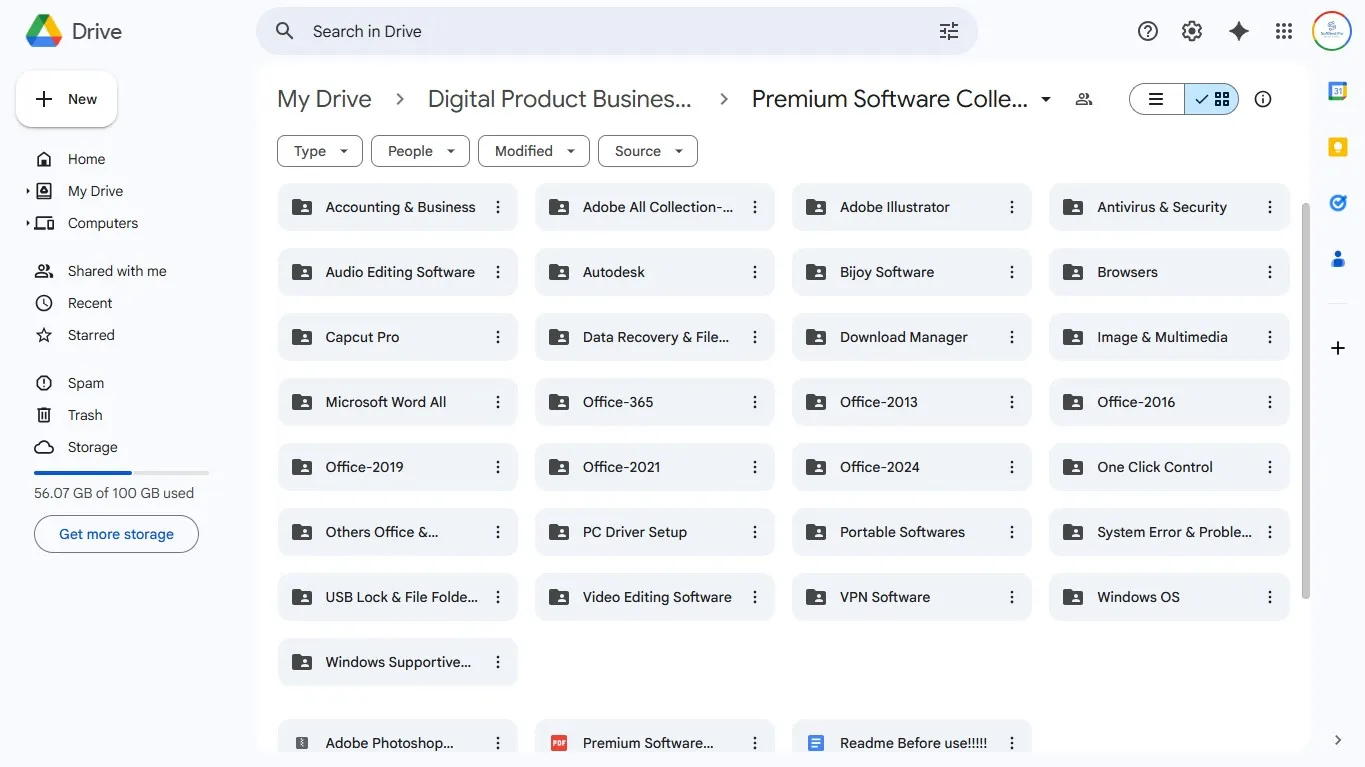Image resolution: width=1365 pixels, height=767 pixels.
Task: Open options for the Capcut Pro folder
Action: (497, 337)
